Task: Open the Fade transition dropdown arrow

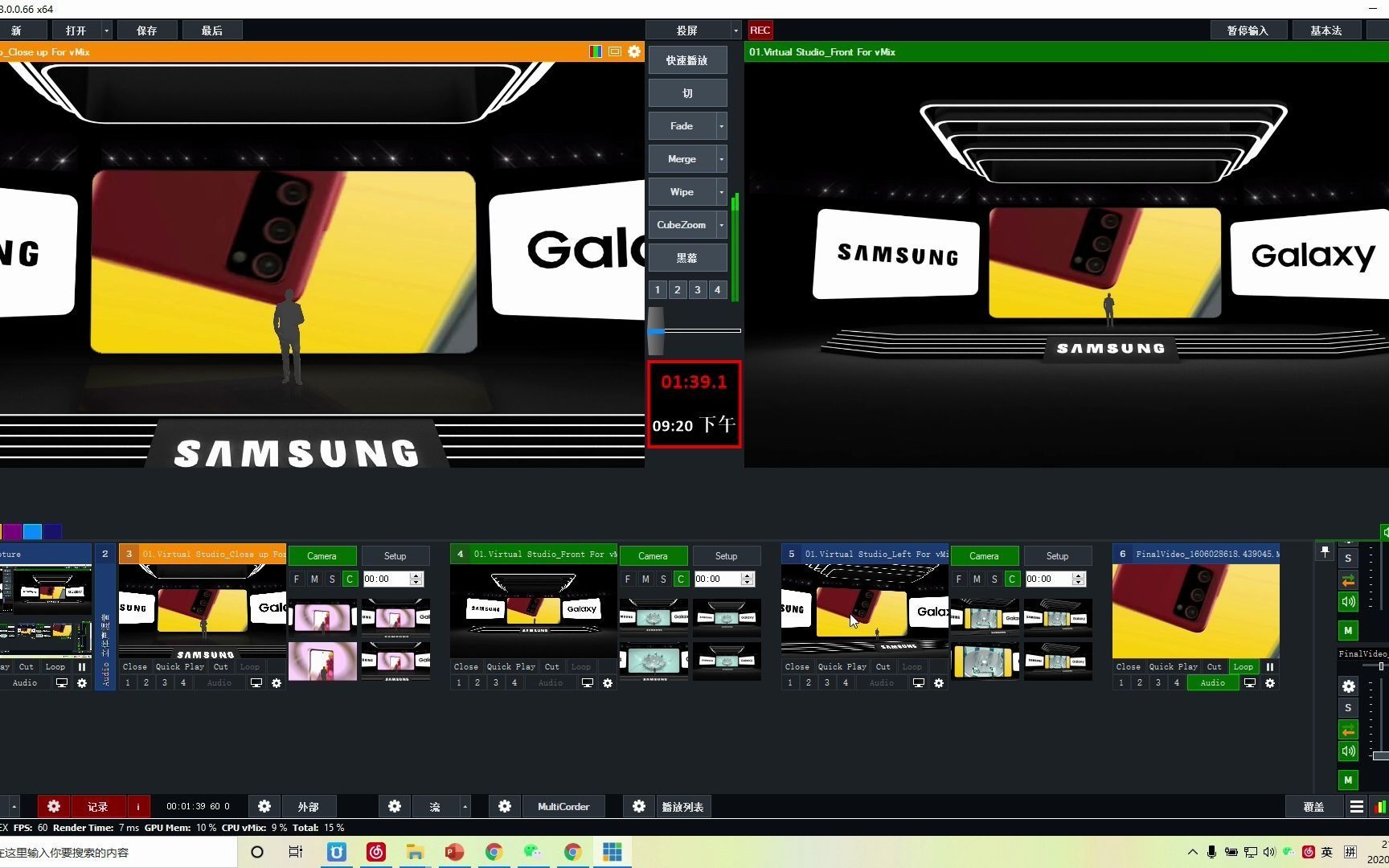Action: 721,126
